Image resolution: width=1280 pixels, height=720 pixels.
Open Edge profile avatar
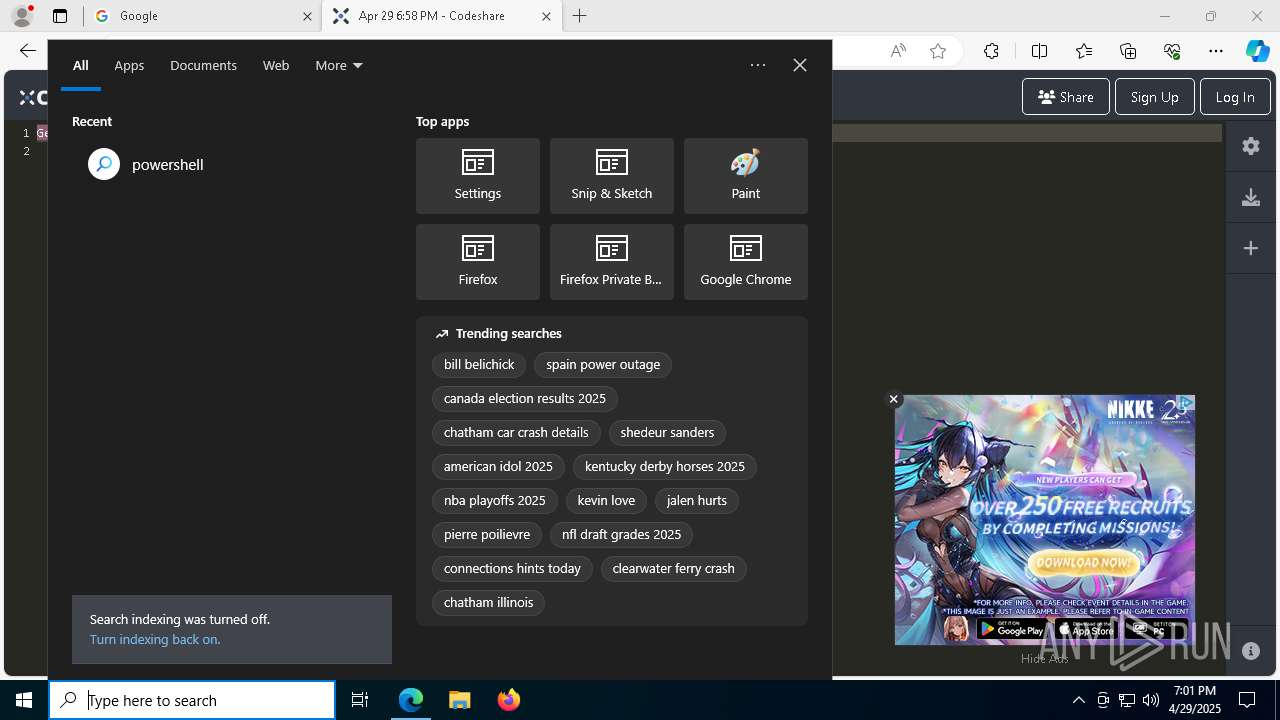(22, 16)
